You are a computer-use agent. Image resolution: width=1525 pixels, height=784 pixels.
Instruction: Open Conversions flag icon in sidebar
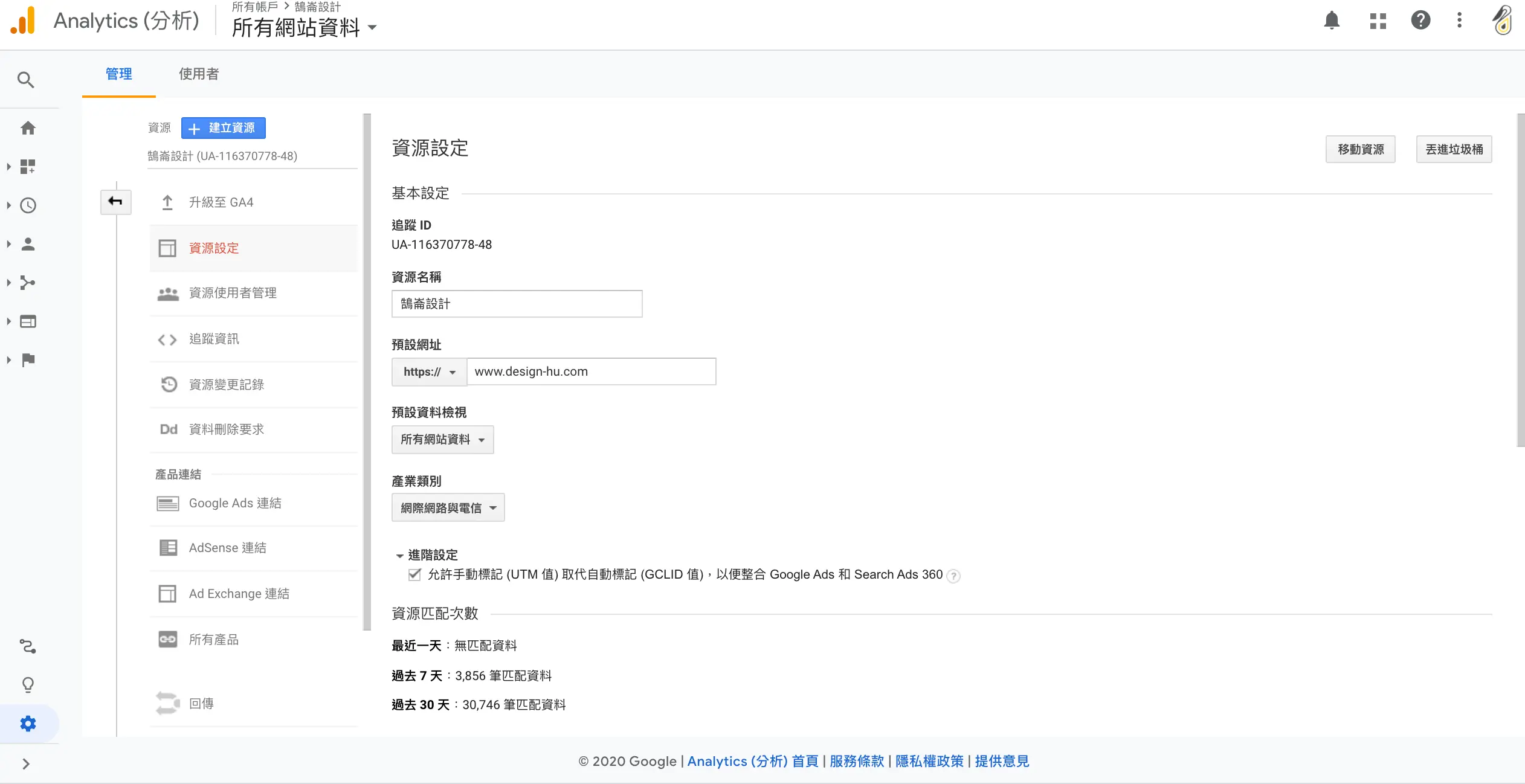pyautogui.click(x=28, y=360)
